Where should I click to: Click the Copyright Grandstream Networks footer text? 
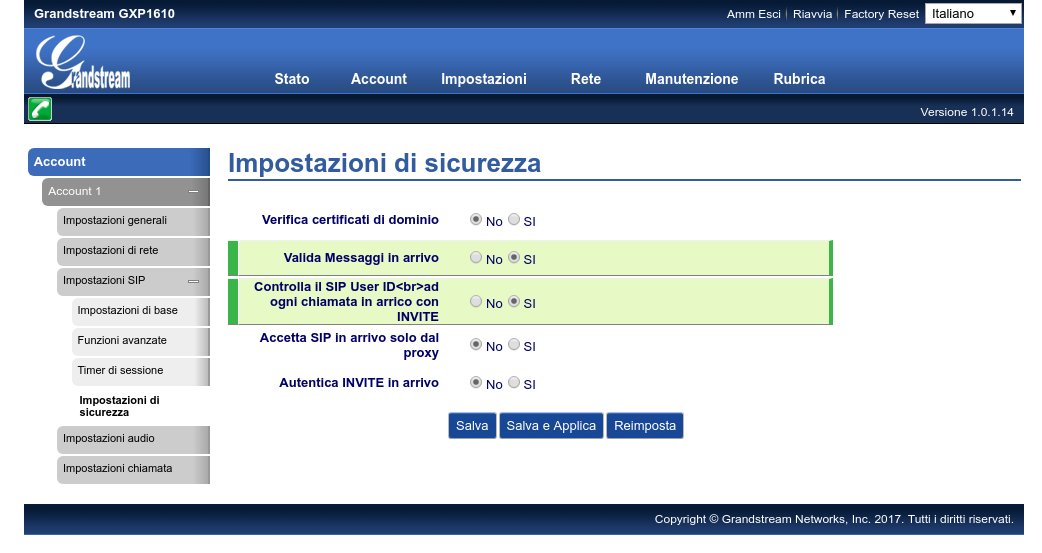click(834, 519)
